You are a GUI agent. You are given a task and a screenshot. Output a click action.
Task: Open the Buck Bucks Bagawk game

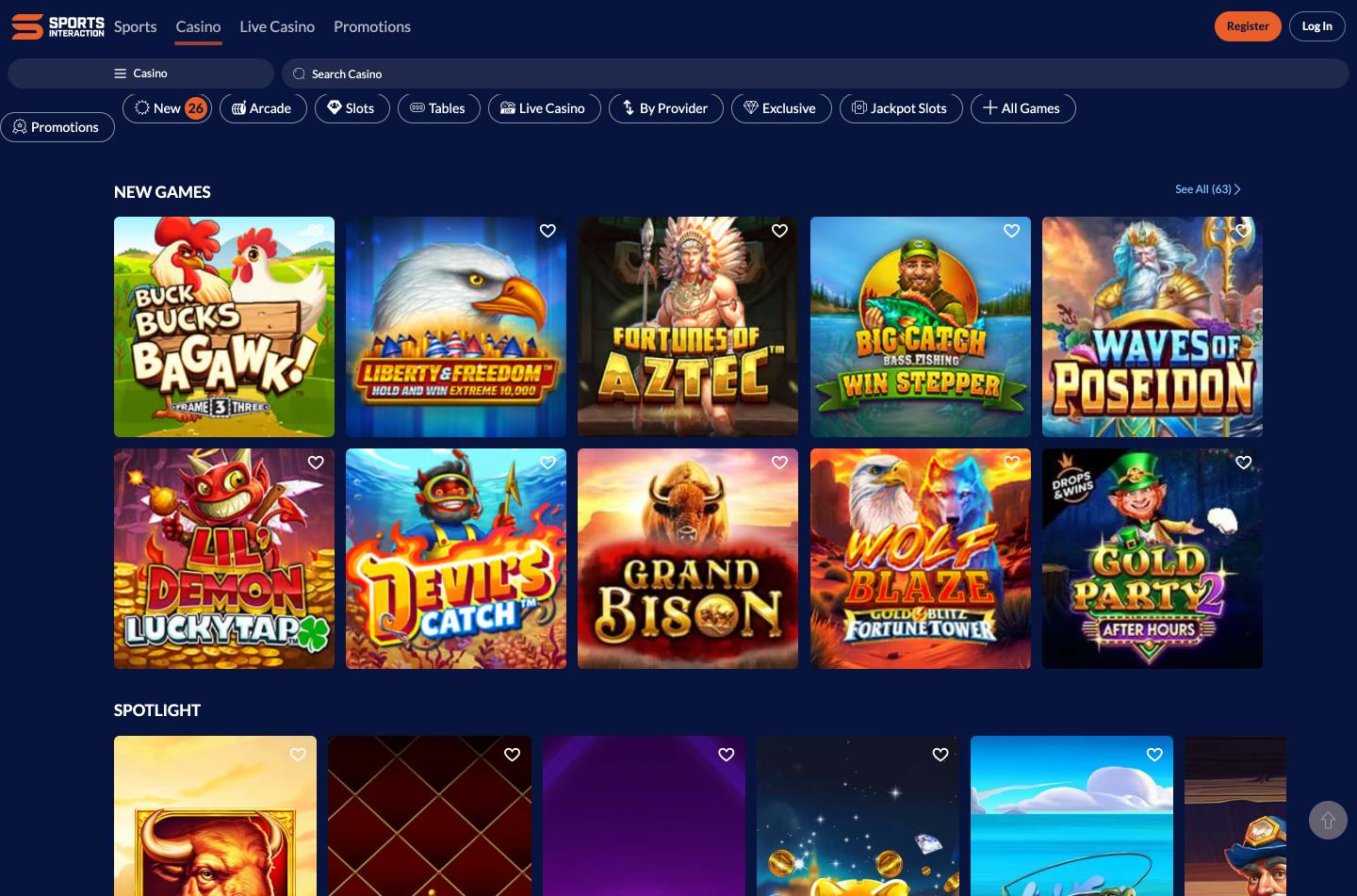[224, 327]
